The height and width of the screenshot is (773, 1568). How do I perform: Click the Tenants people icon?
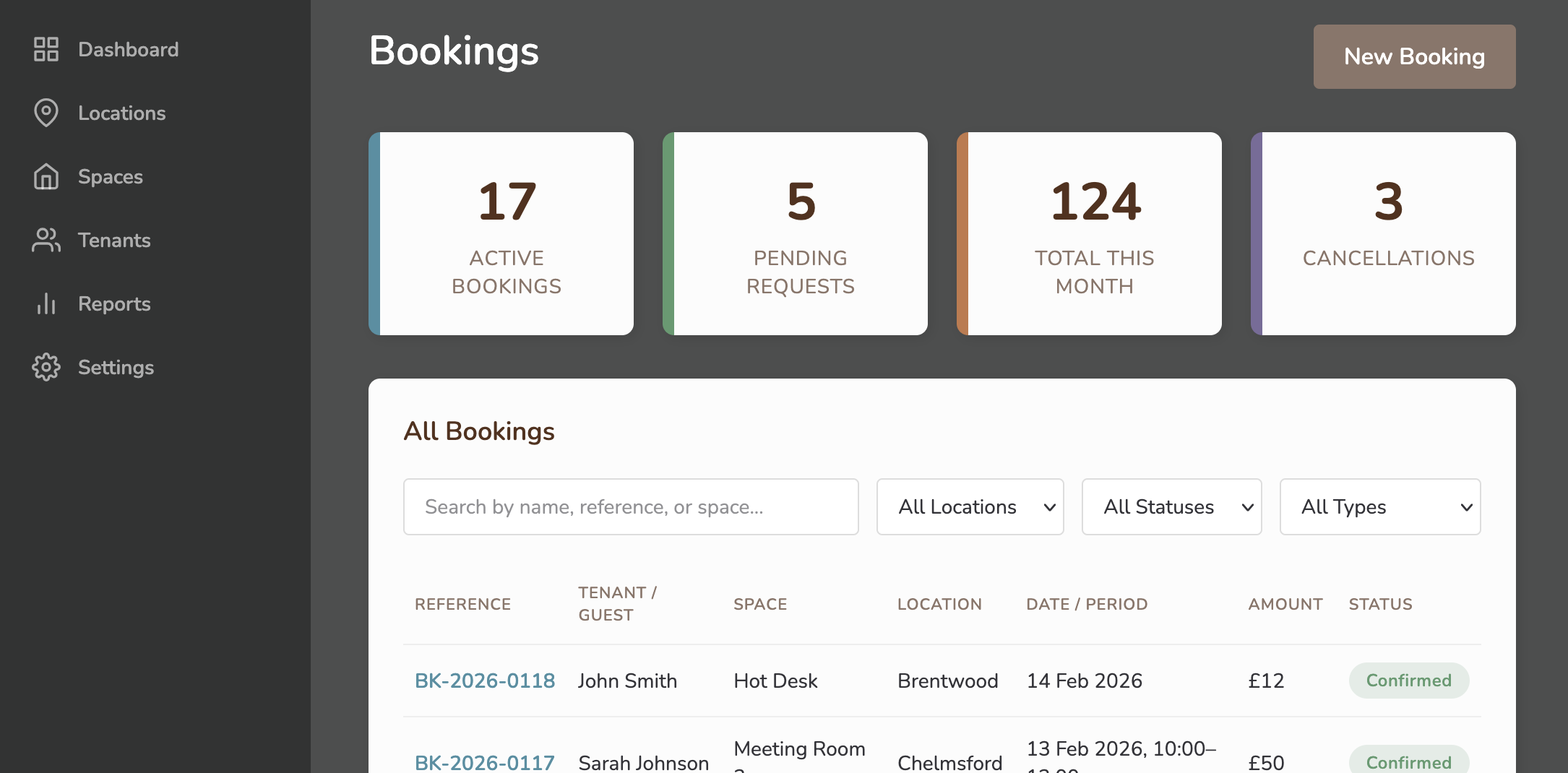click(46, 240)
